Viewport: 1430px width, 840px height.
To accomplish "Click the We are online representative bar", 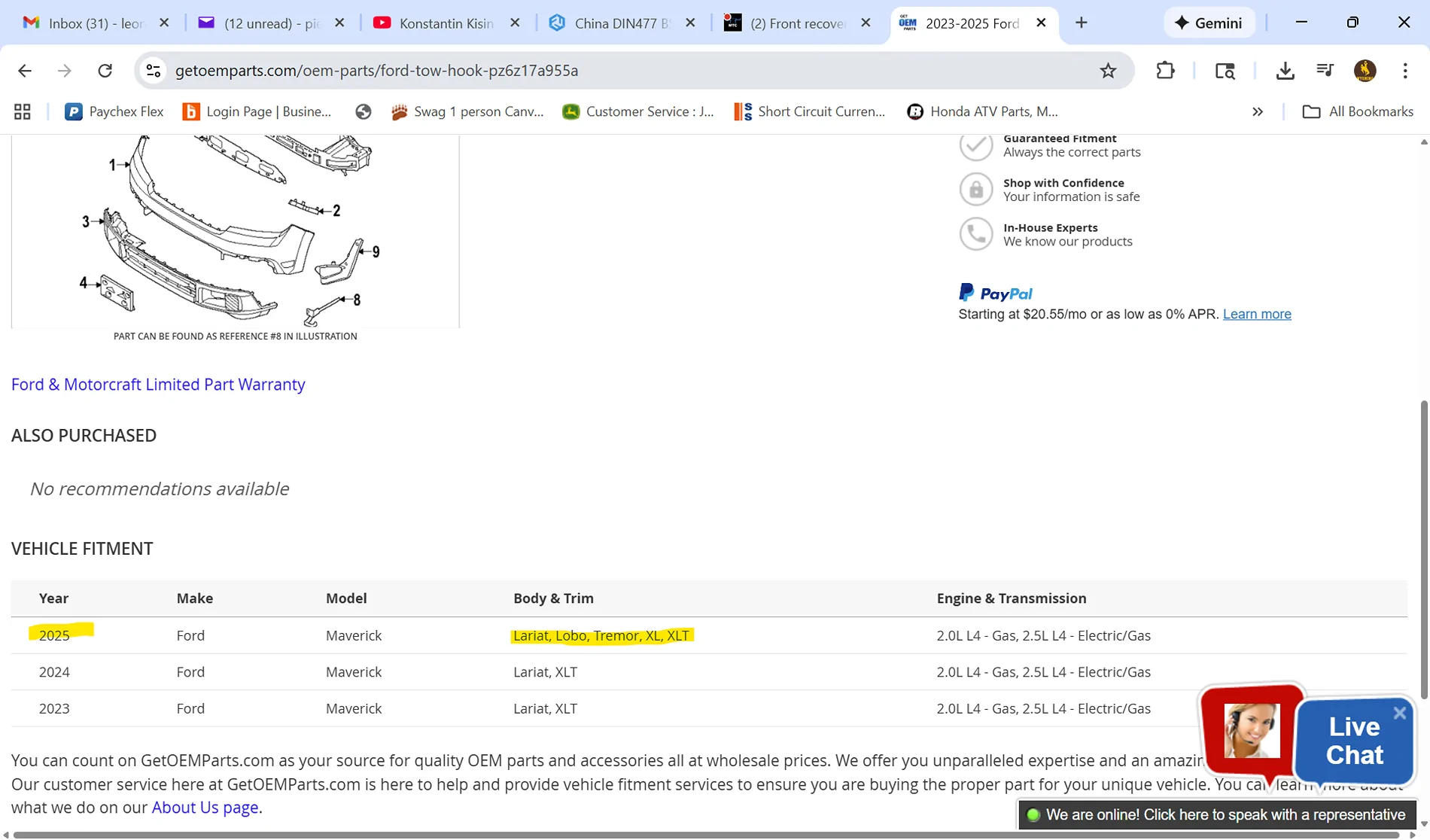I will click(x=1216, y=815).
